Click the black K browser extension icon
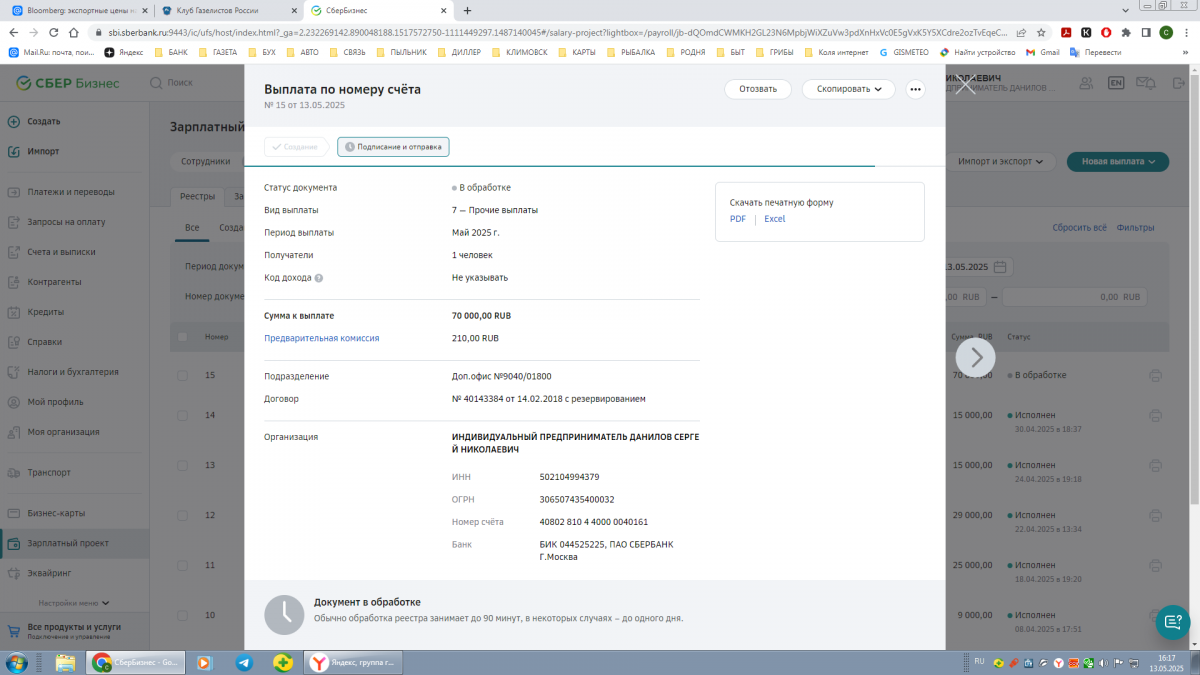Viewport: 1200px width, 675px height. [1086, 32]
